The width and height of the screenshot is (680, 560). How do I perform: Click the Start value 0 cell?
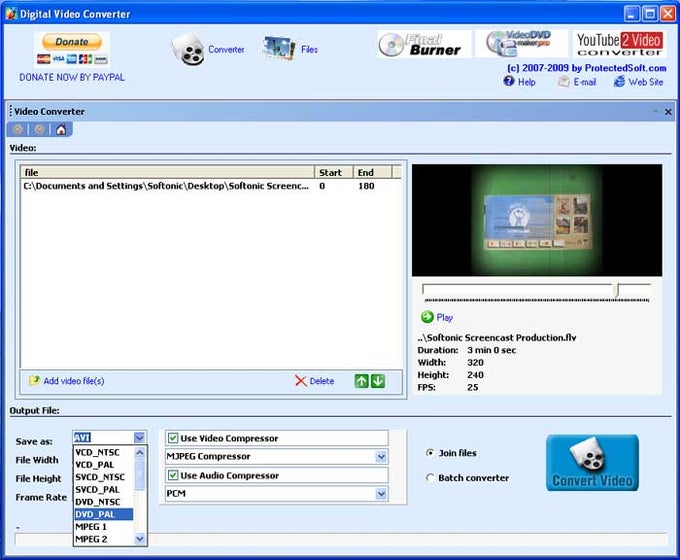(x=322, y=186)
